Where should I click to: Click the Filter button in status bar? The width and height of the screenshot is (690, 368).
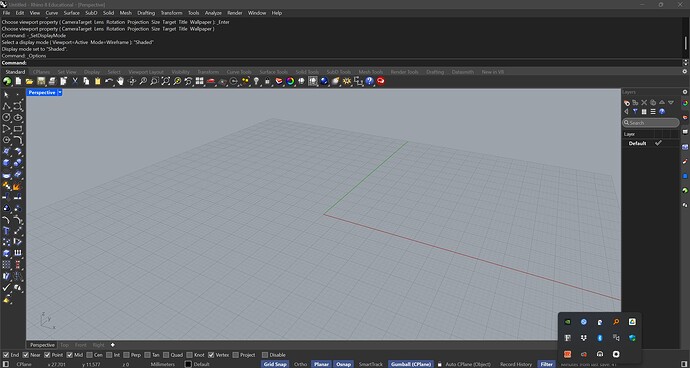pyautogui.click(x=546, y=364)
